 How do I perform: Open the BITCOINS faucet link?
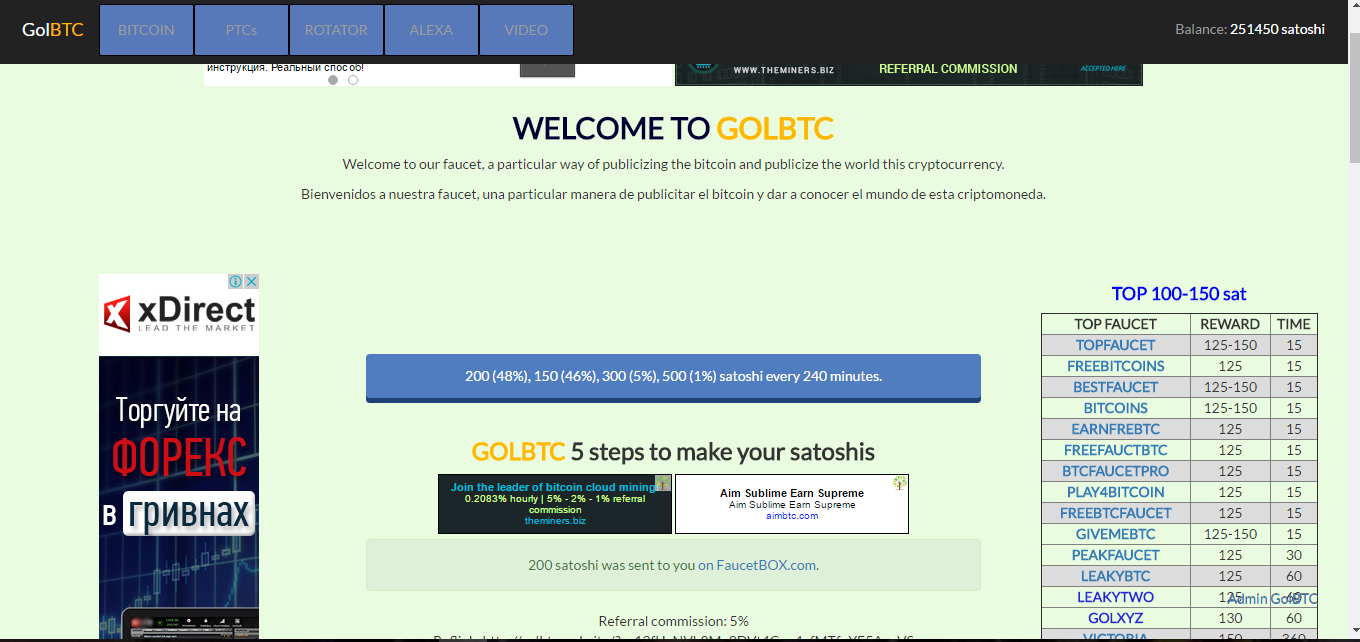pyautogui.click(x=1115, y=408)
